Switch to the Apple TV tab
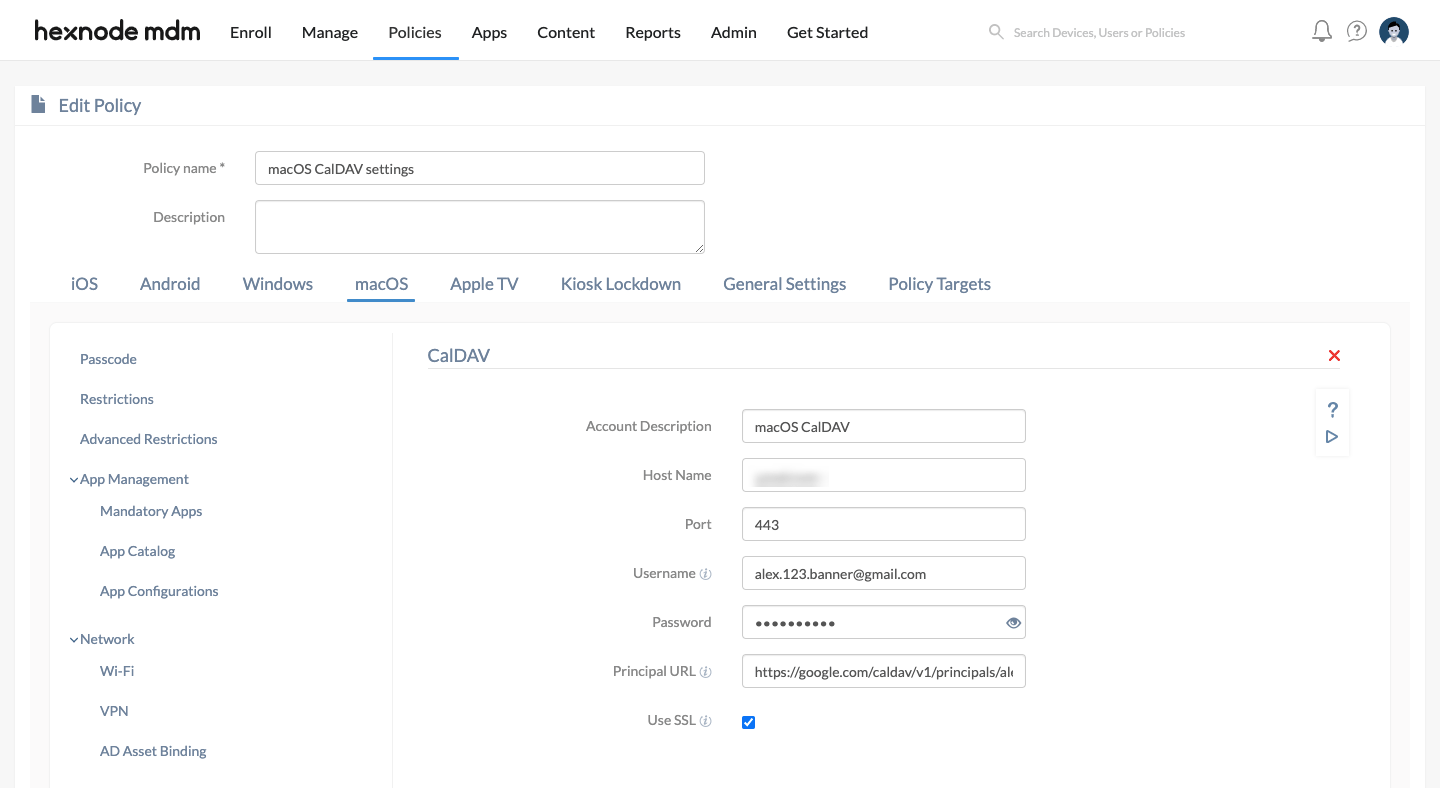 tap(484, 284)
